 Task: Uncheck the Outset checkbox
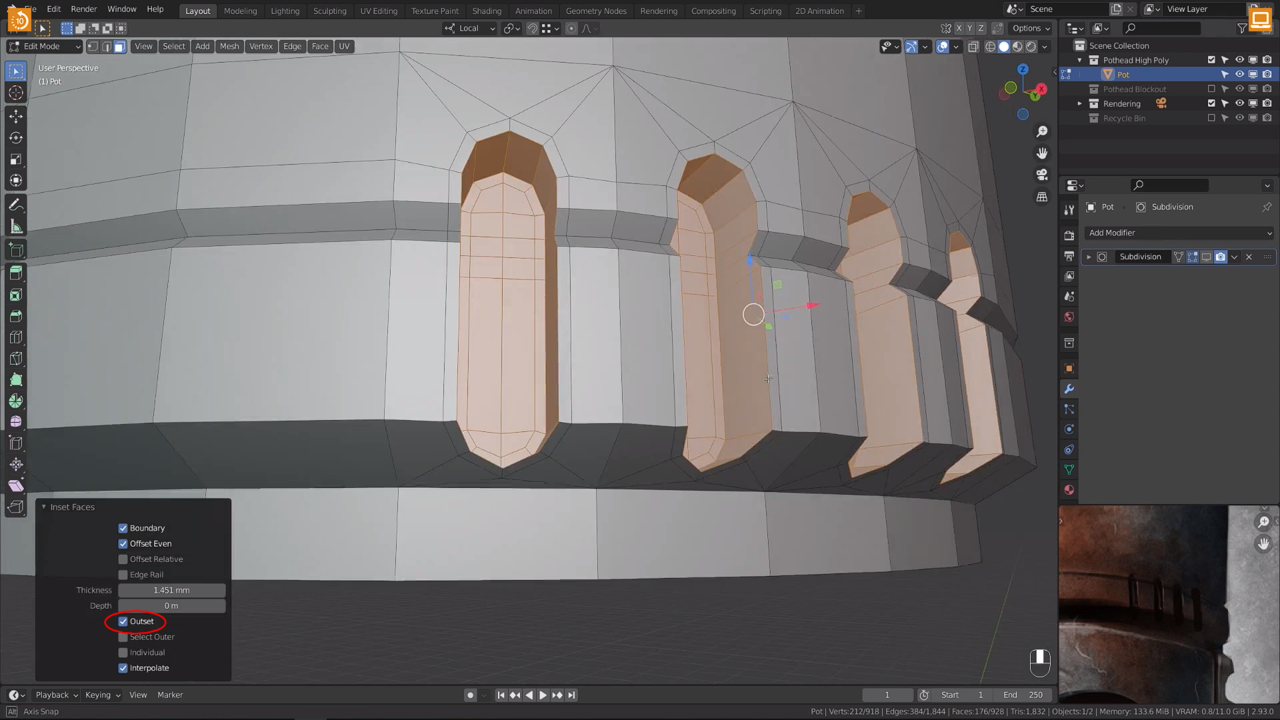pos(123,621)
